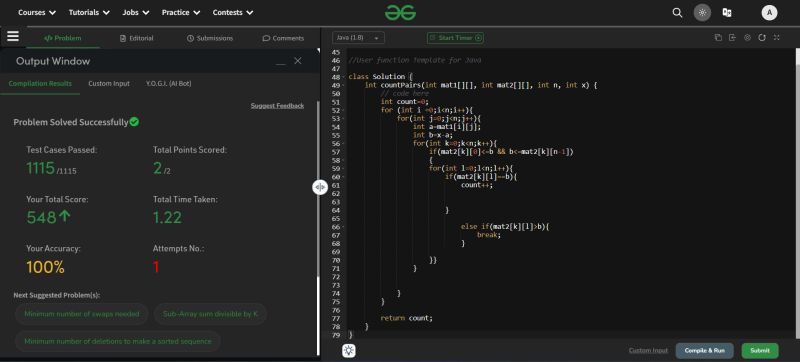Switch to the Problem tab

(x=63, y=38)
